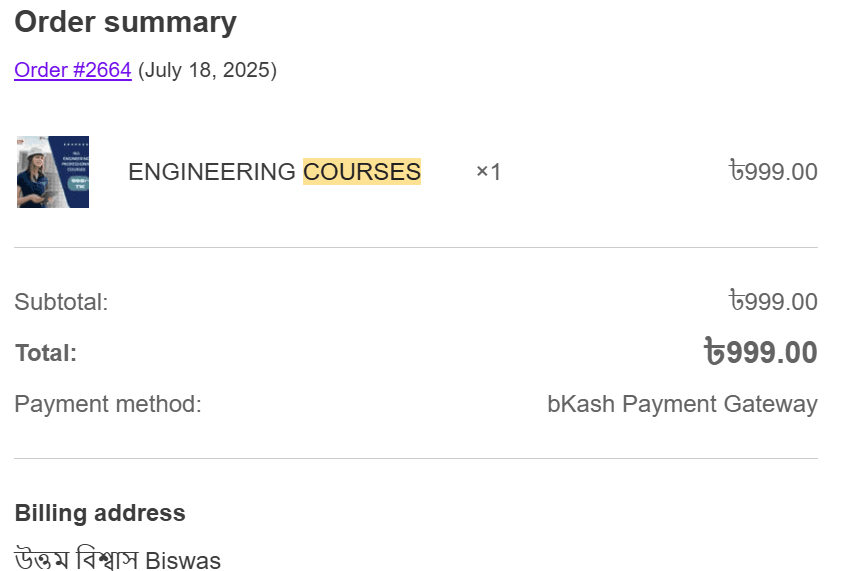Click the Subtotal label

pyautogui.click(x=61, y=302)
